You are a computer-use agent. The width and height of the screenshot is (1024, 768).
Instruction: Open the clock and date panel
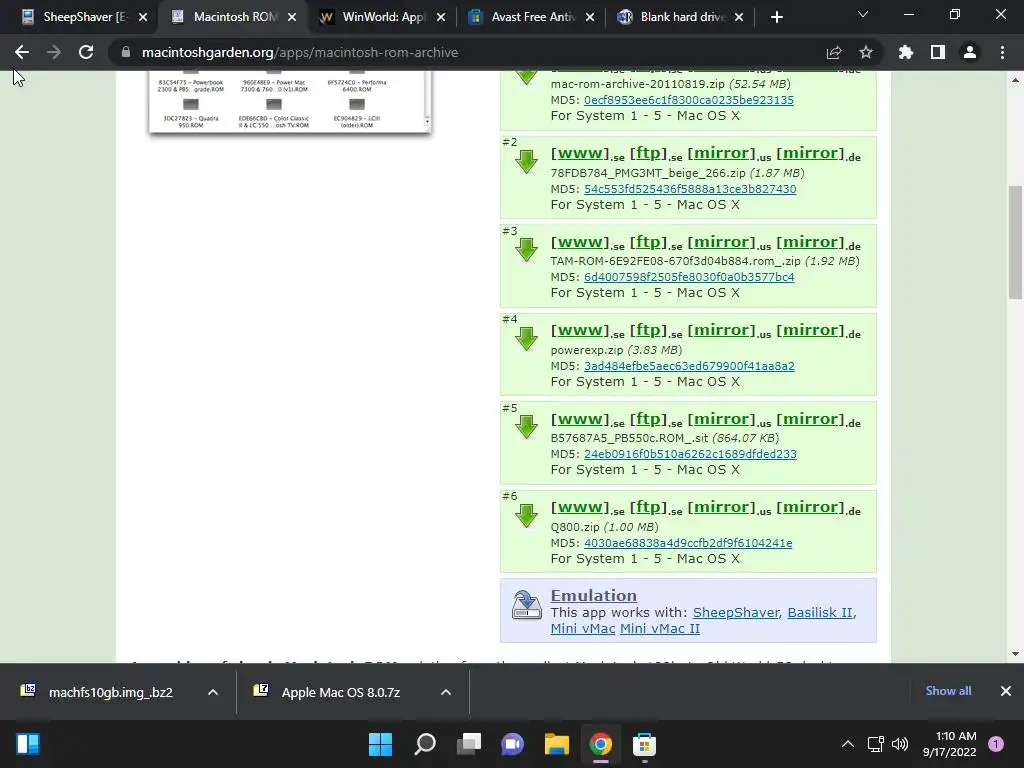[x=950, y=744]
